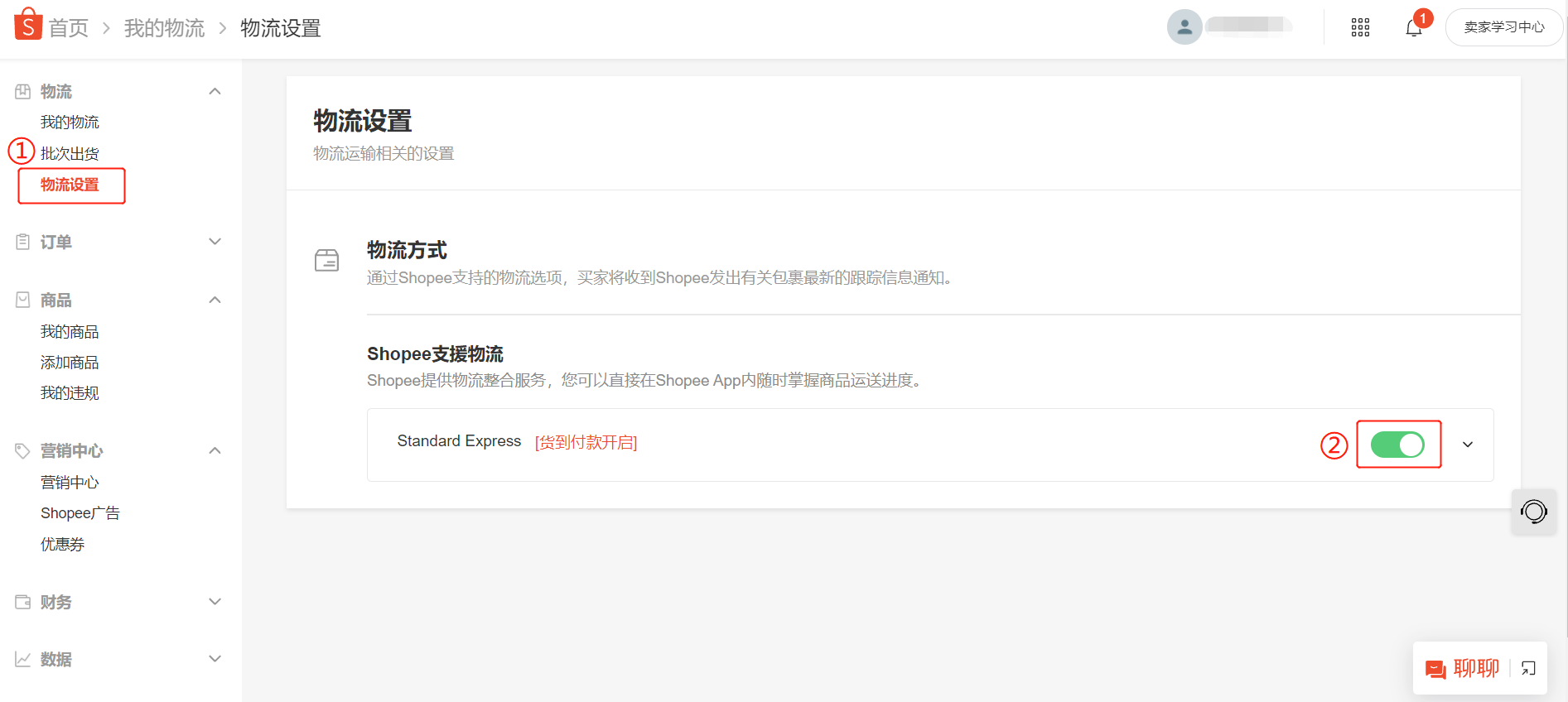Screen dimensions: 1568x702
Task: Go to 首页 breadcrumb link
Action: [68, 28]
